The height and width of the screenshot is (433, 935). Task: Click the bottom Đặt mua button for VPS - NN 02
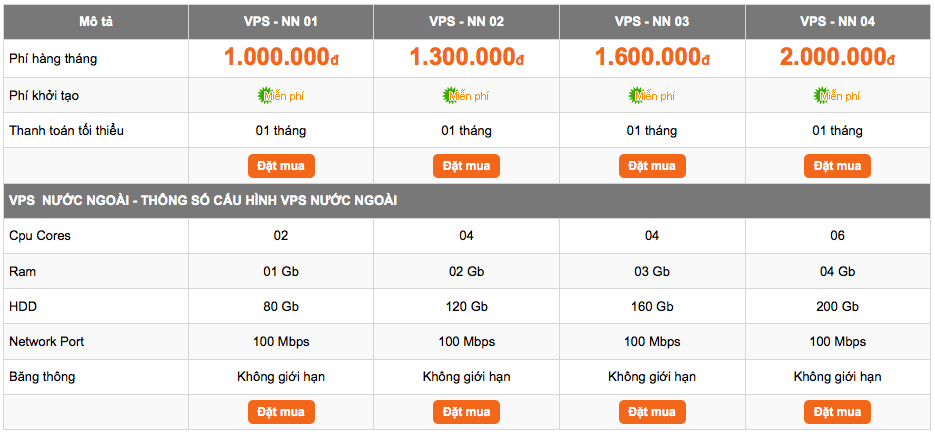click(466, 412)
